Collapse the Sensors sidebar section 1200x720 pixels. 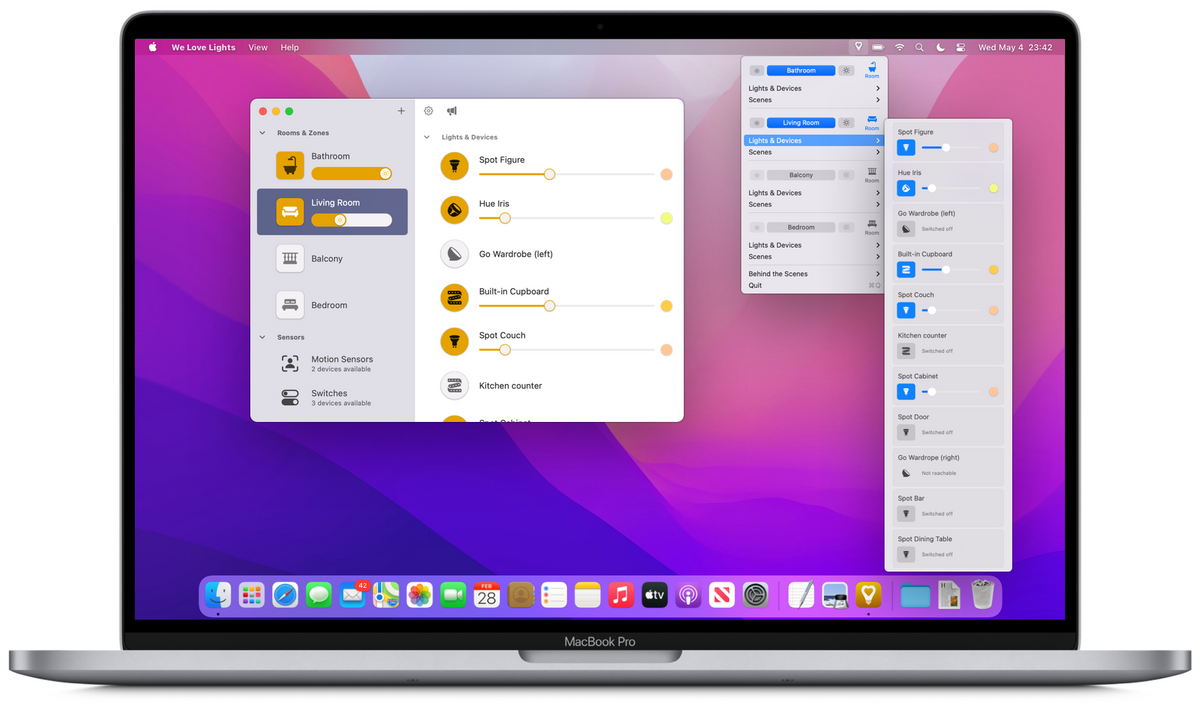click(263, 337)
